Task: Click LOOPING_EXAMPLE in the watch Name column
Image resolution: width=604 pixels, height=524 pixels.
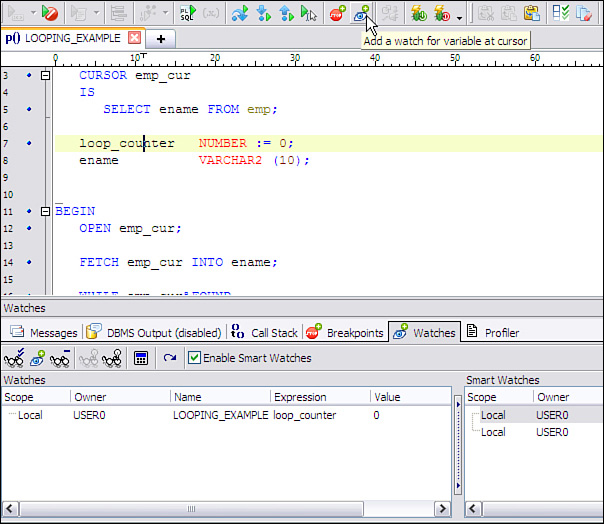Action: coord(221,415)
